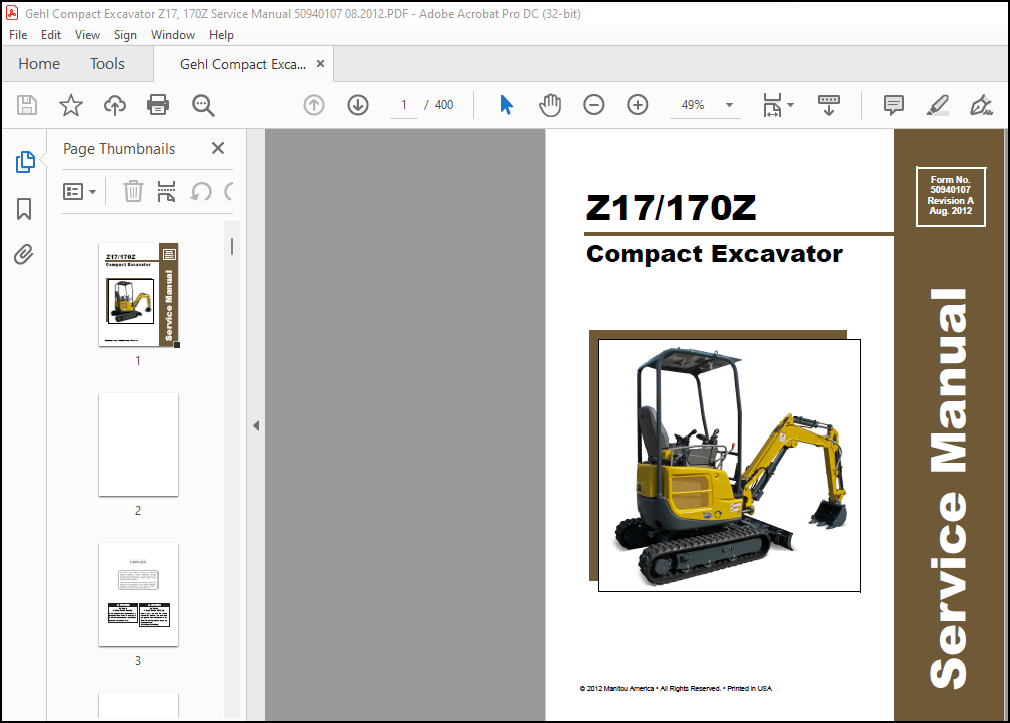Close the Page Thumbnails panel

coord(218,148)
